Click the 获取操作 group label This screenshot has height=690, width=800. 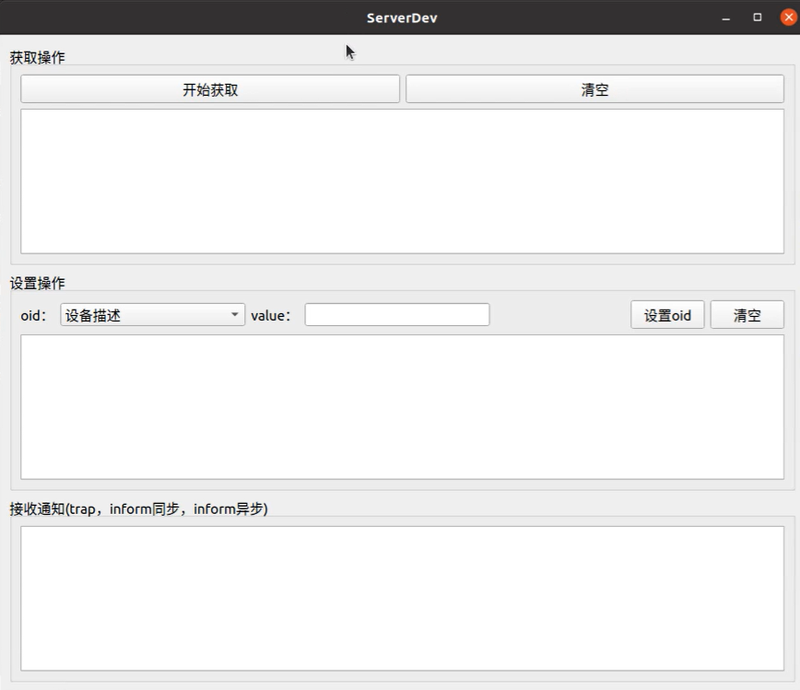pos(37,57)
